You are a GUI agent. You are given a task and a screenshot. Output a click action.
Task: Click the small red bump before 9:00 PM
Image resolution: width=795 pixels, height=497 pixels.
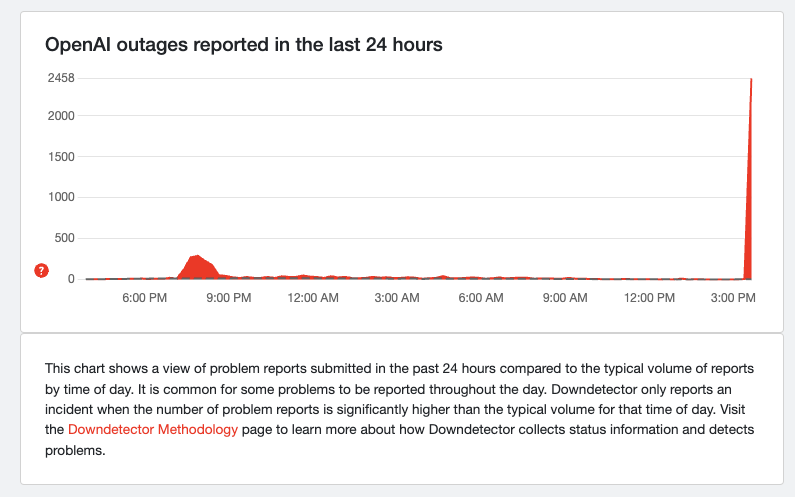197,266
